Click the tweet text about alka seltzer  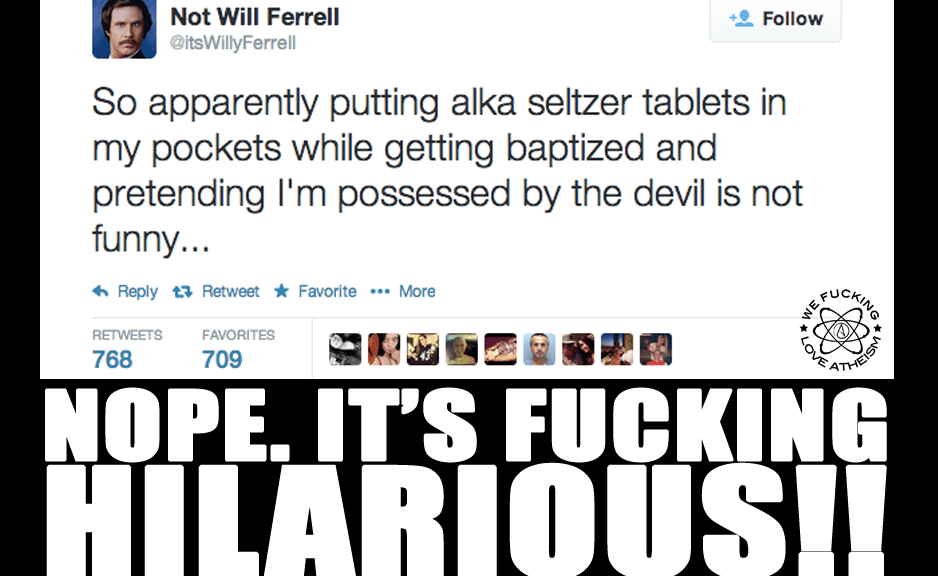pyautogui.click(x=447, y=172)
